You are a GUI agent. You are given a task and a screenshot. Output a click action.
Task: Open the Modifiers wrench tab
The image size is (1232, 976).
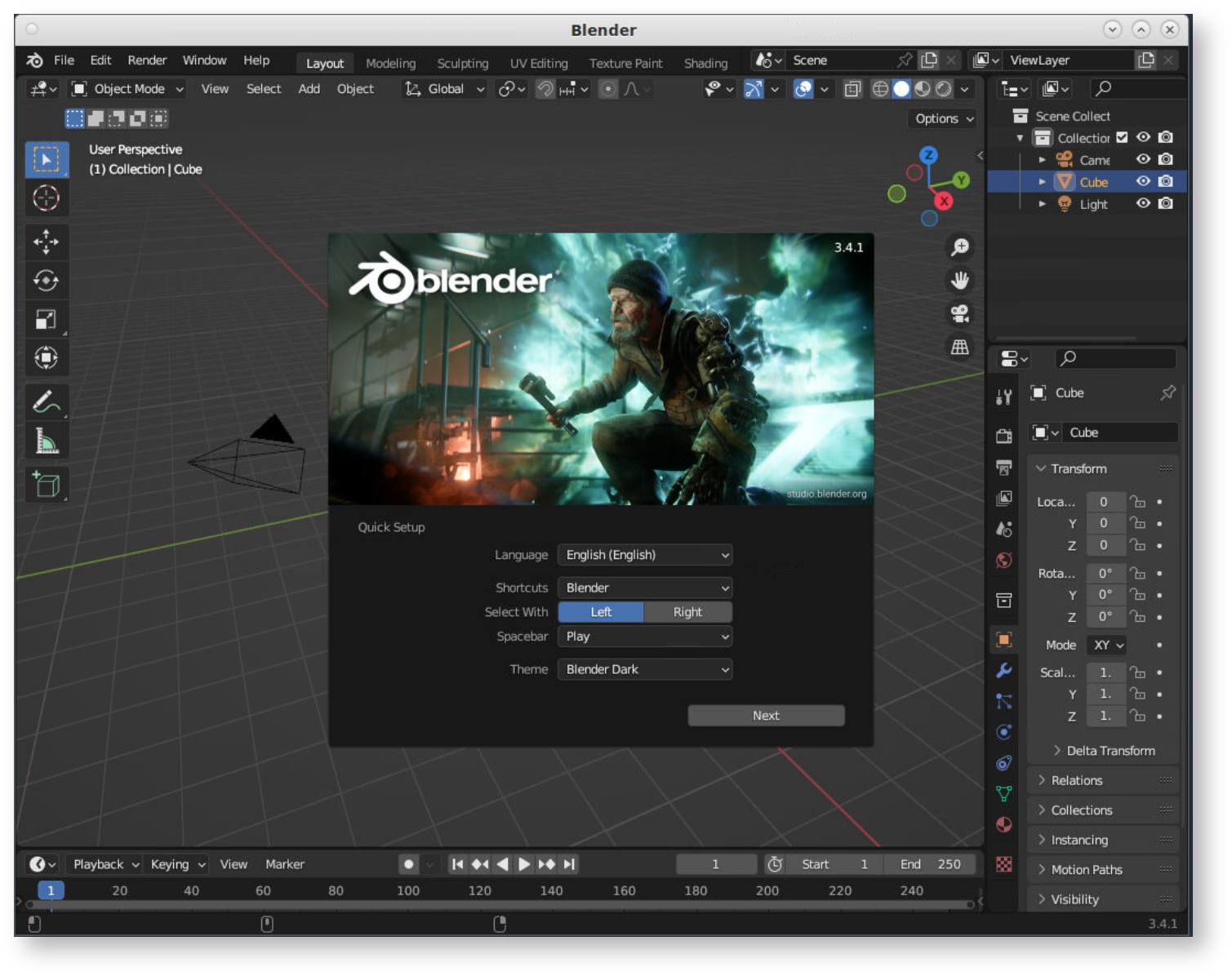click(x=1004, y=670)
